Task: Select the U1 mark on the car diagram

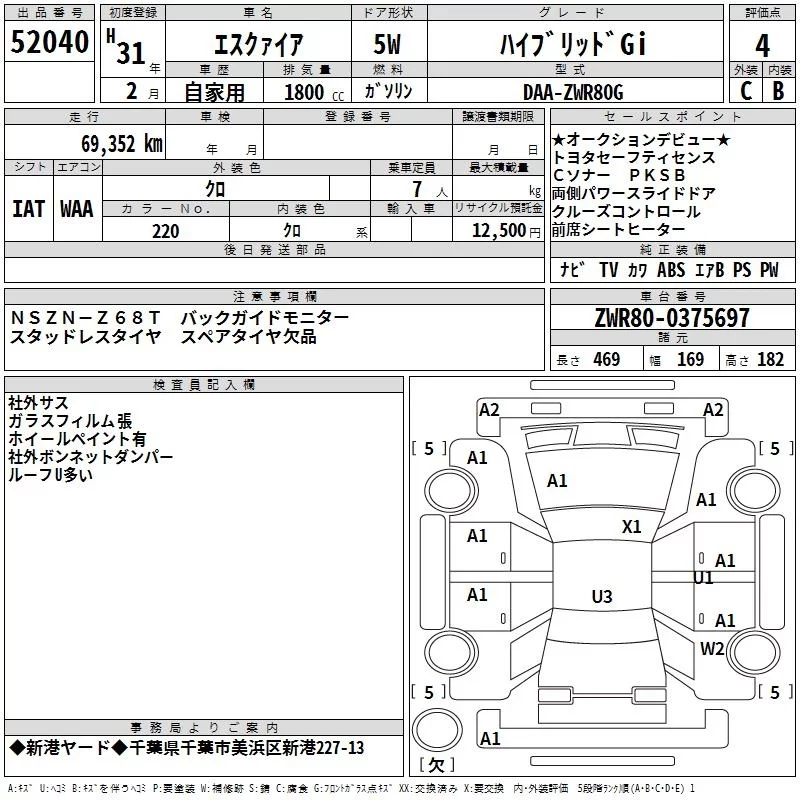Action: coord(704,578)
